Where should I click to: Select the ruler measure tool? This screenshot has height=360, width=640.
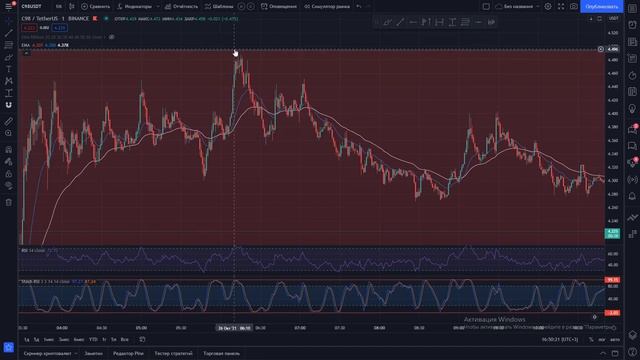(9, 121)
